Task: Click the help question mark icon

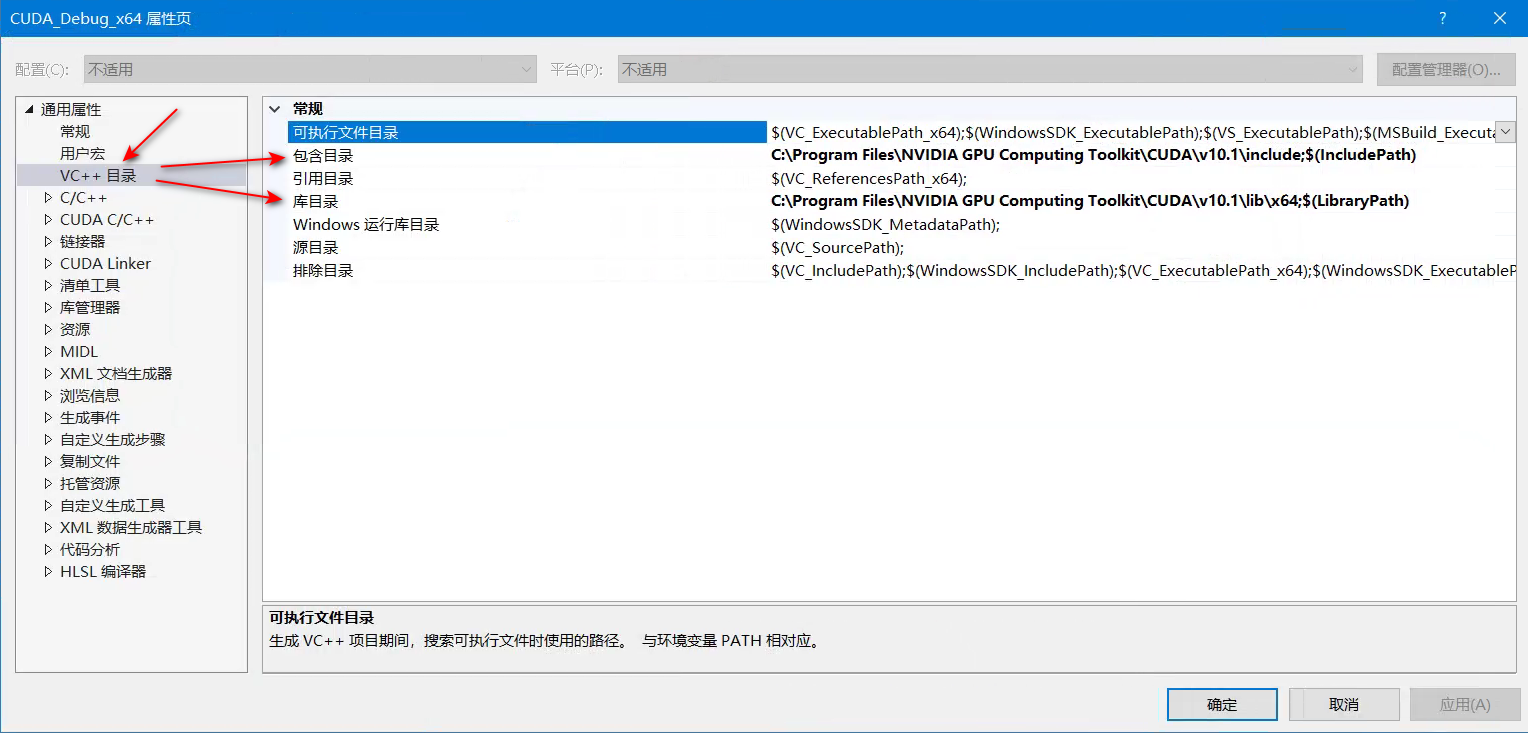Action: click(1442, 17)
